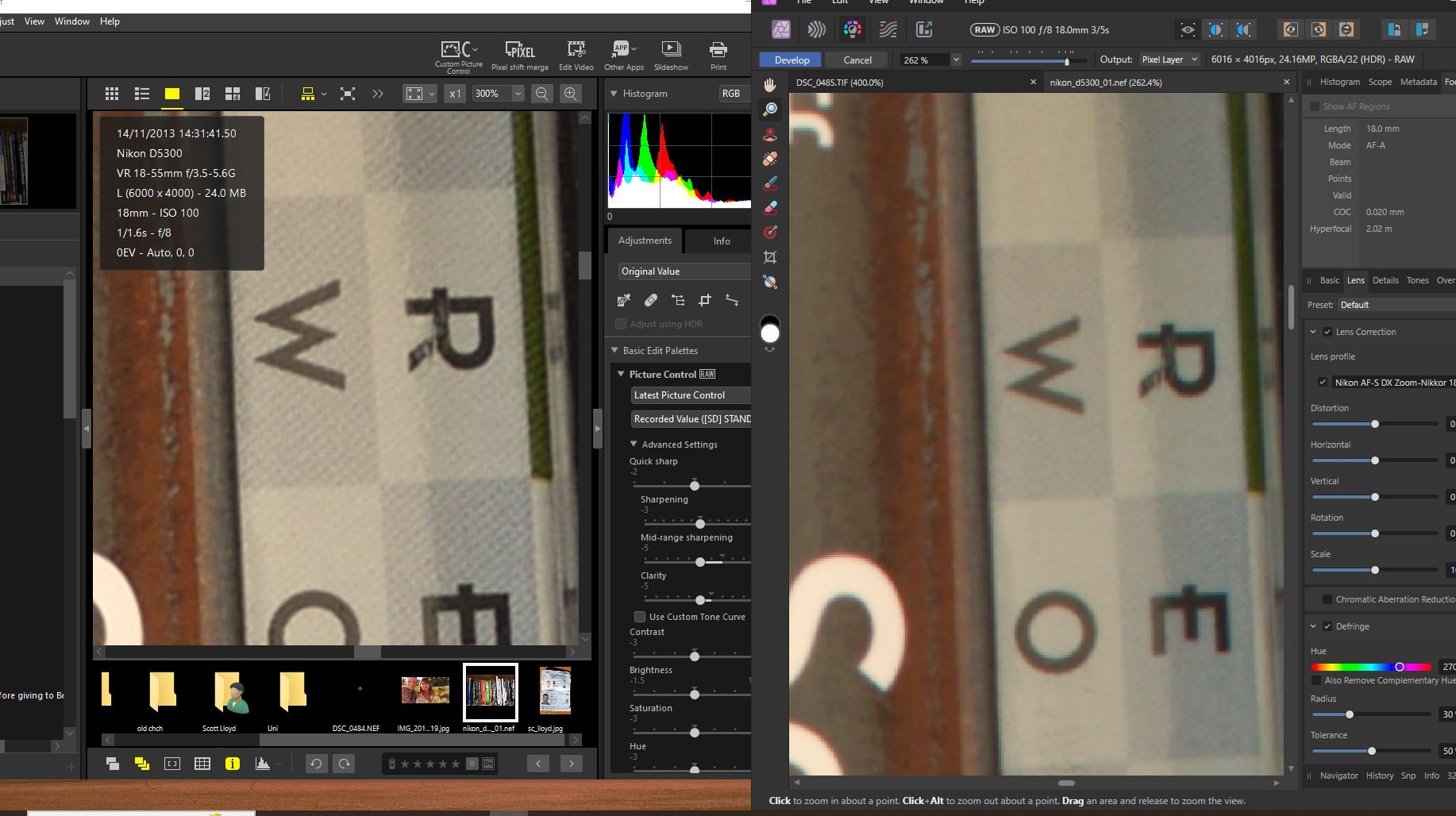This screenshot has width=1456, height=816.
Task: Open Other Apps menu
Action: tap(624, 56)
